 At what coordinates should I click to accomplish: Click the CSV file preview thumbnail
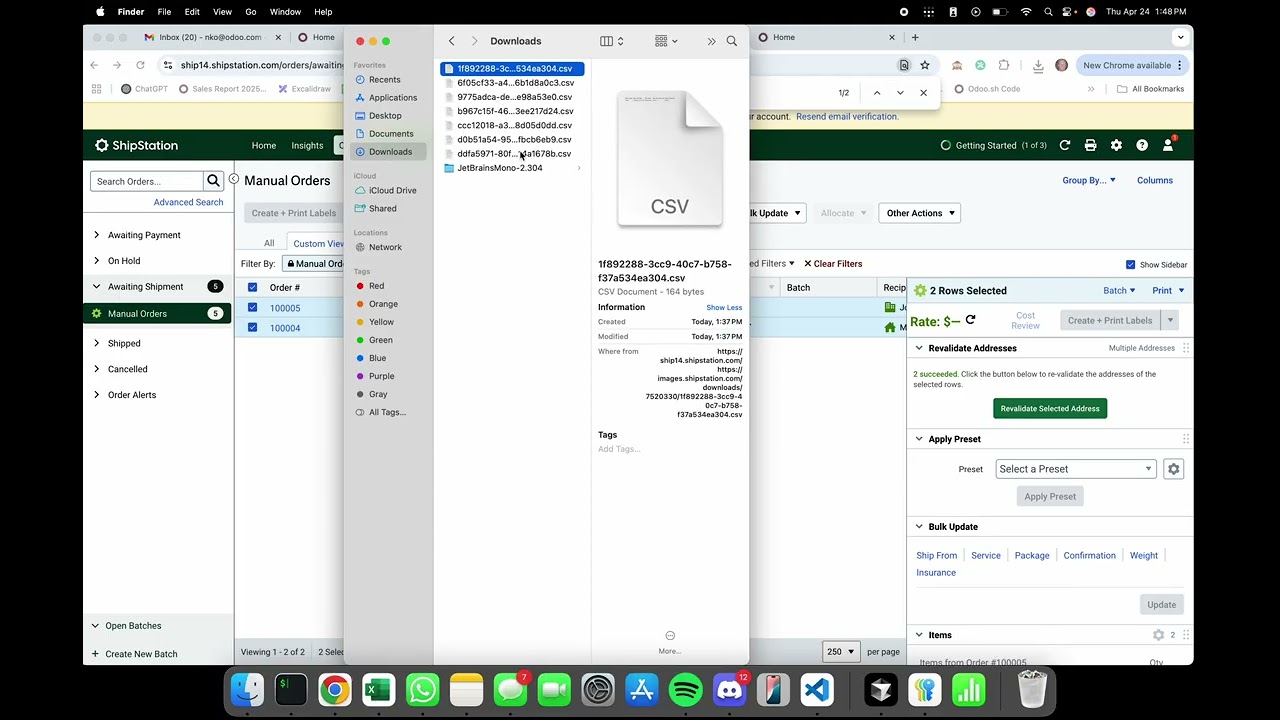(670, 158)
